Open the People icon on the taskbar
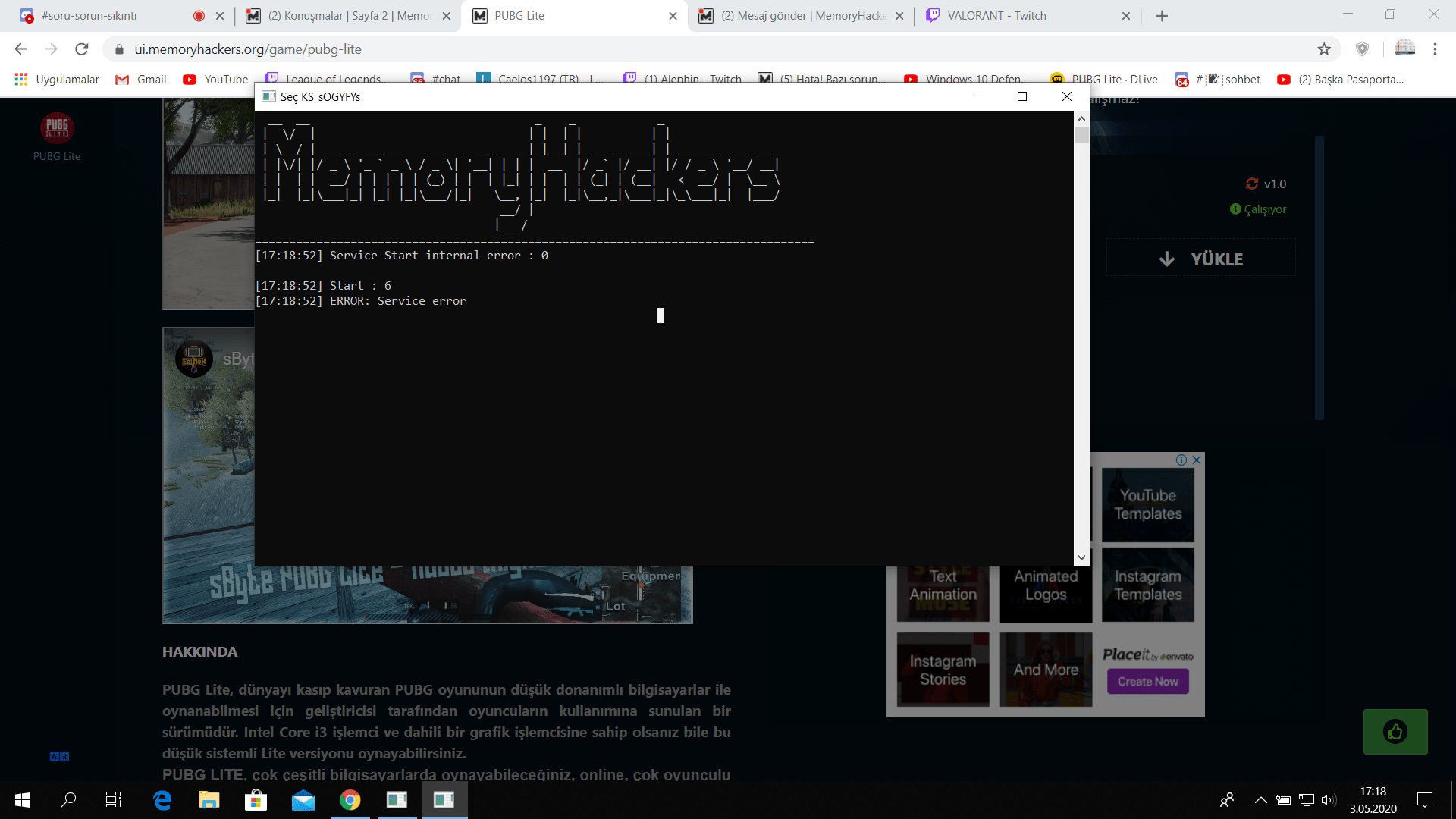 click(1226, 800)
